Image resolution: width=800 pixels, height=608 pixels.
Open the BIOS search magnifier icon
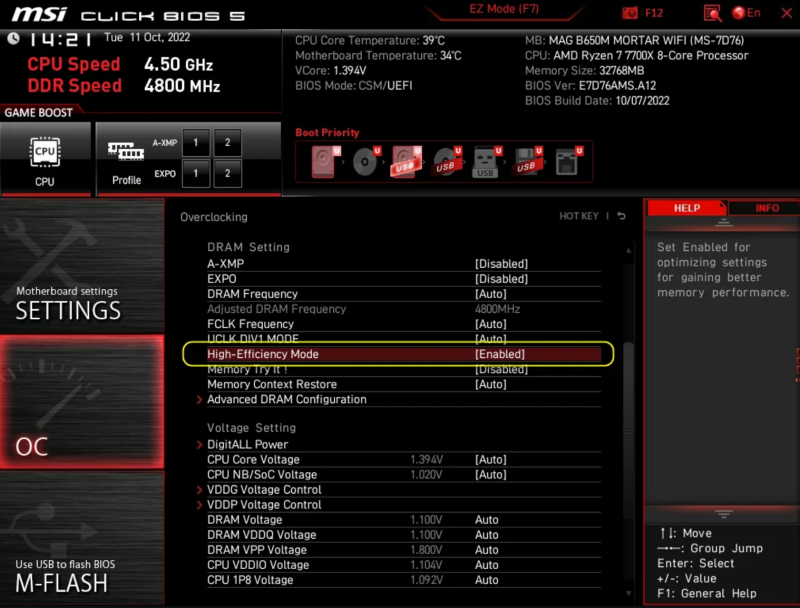(712, 13)
